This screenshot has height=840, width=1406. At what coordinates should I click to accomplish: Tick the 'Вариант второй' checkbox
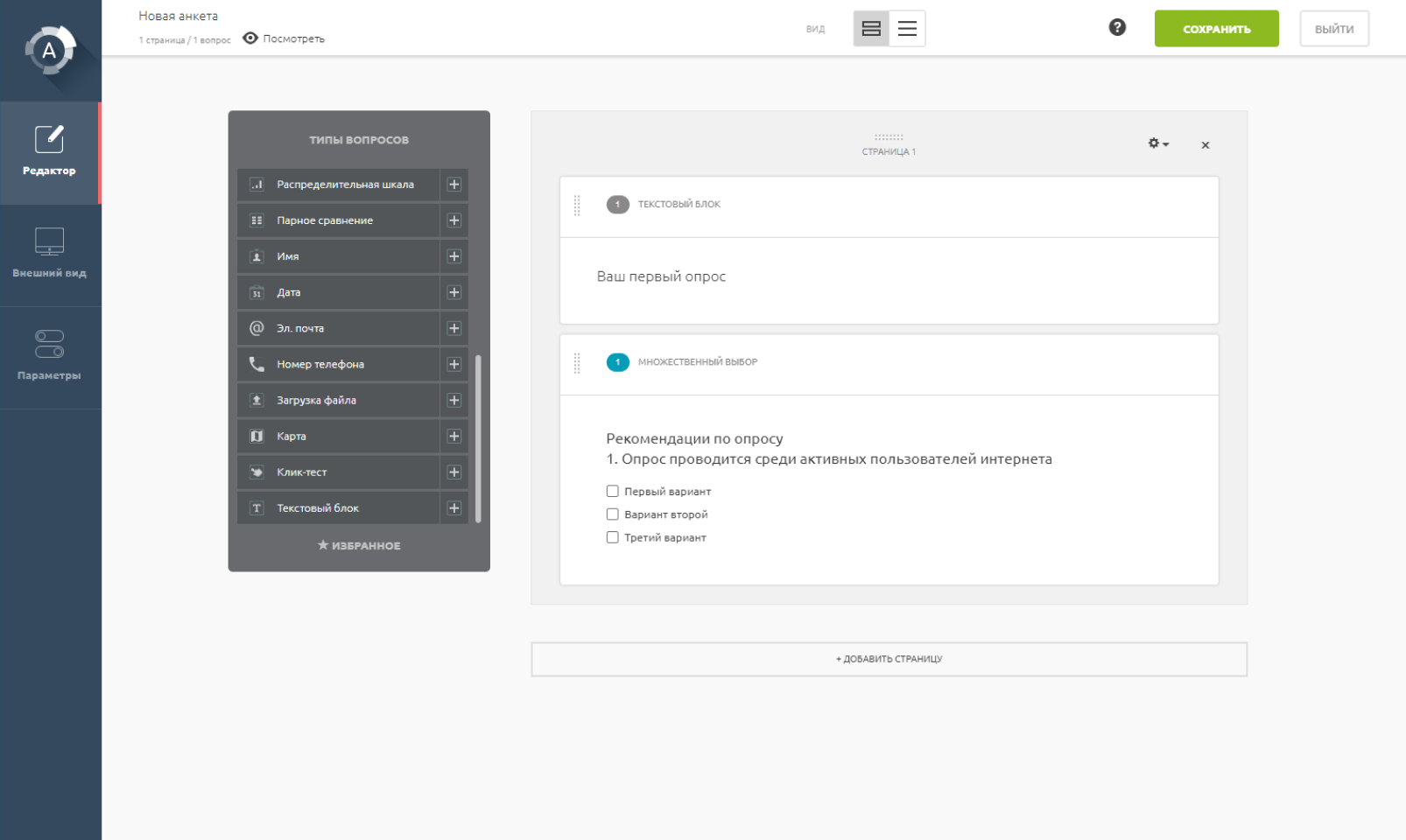613,514
